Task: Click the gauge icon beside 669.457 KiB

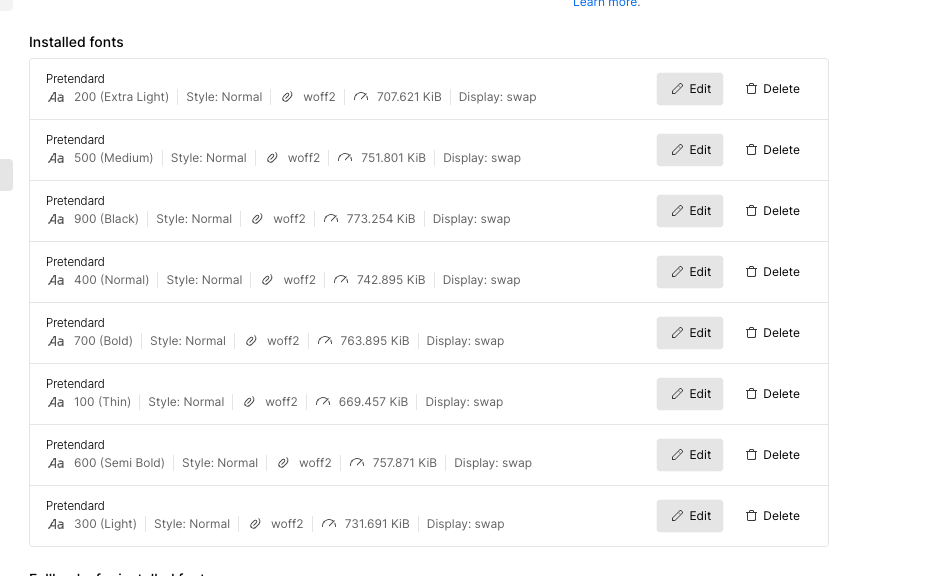Action: coord(323,402)
